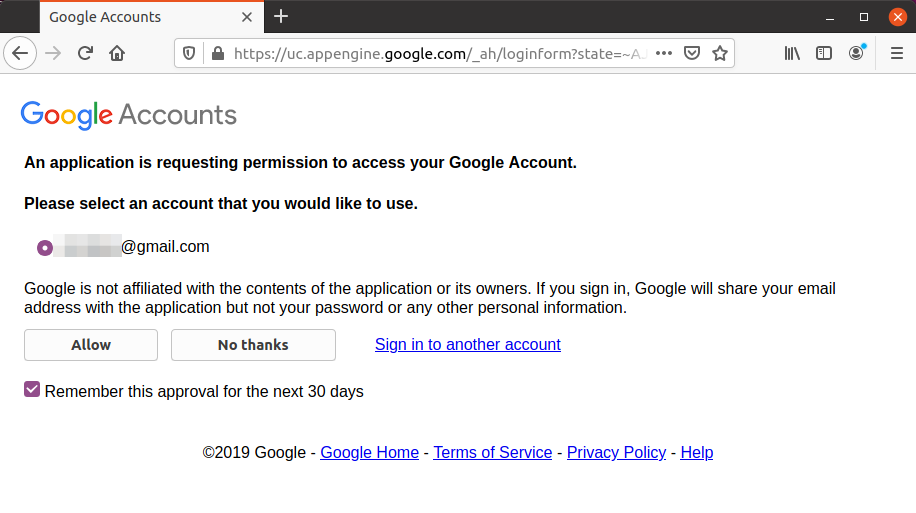Open page actions three-dot menu
The image size is (916, 513).
coord(664,53)
